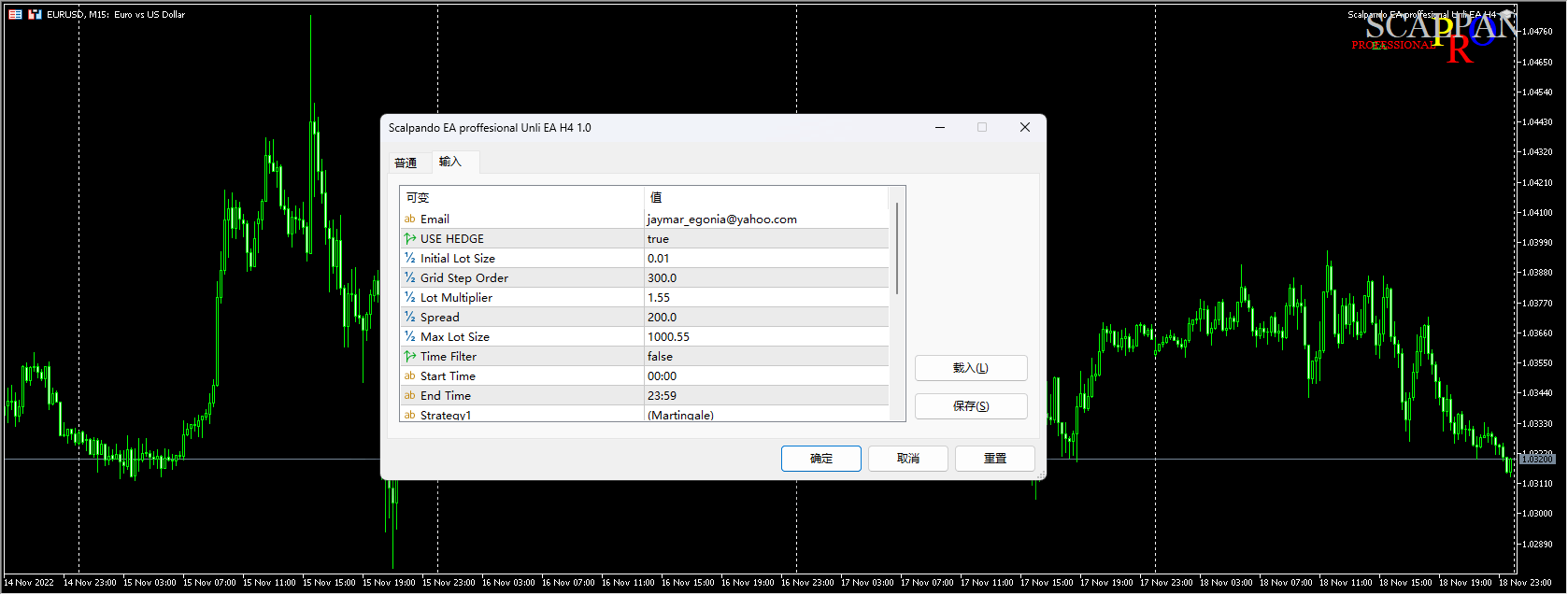Click the boolean icon next to USE HEDGE
The height and width of the screenshot is (595, 1568).
tap(409, 239)
